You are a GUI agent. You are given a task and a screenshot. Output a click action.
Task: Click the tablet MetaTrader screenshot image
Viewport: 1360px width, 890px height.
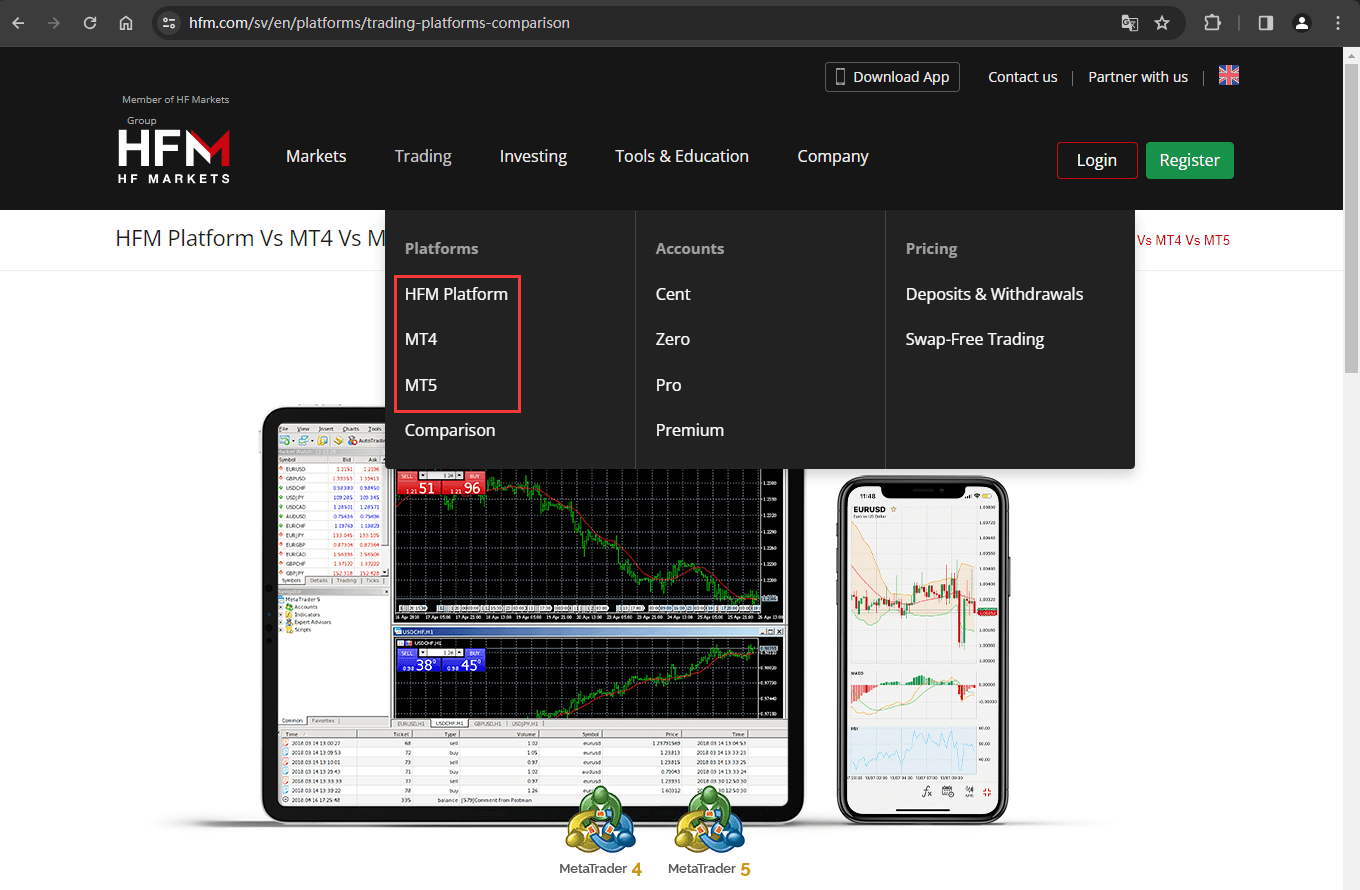click(x=533, y=615)
